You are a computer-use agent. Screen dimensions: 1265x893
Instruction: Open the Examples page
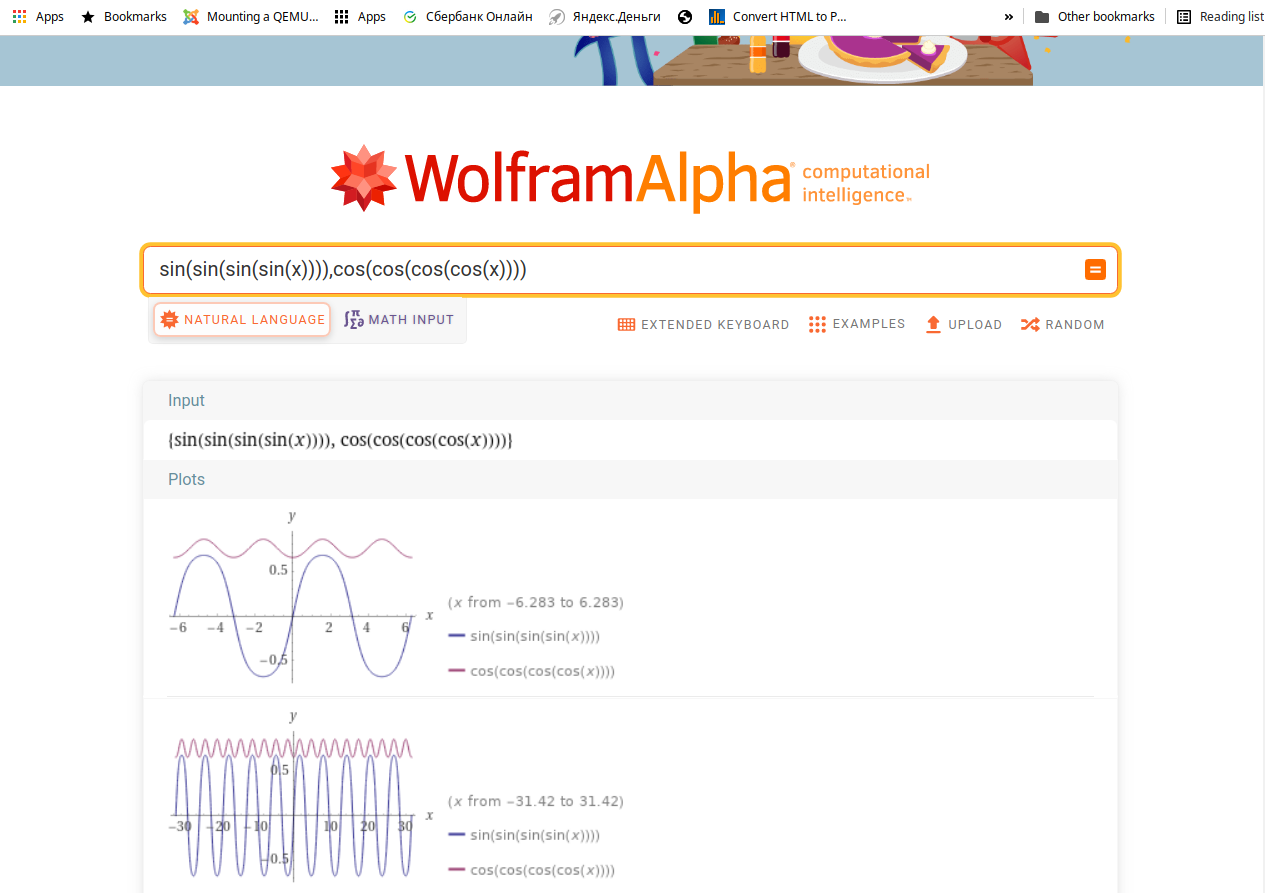(x=857, y=325)
